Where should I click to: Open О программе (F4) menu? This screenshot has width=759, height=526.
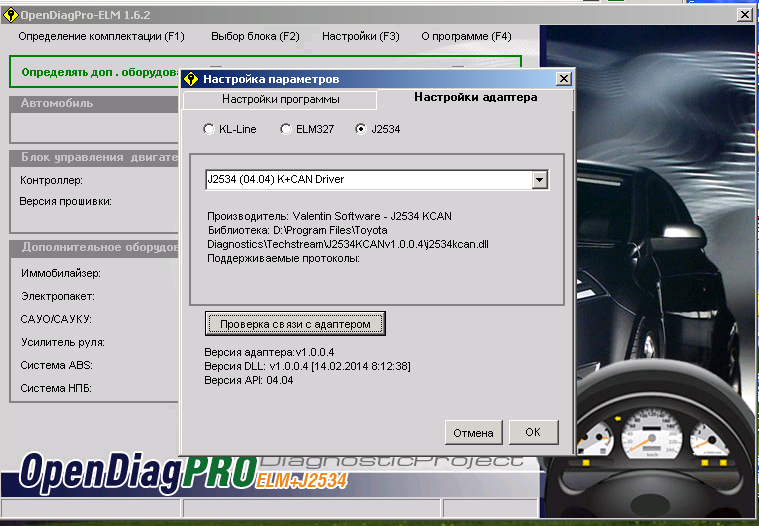point(466,36)
